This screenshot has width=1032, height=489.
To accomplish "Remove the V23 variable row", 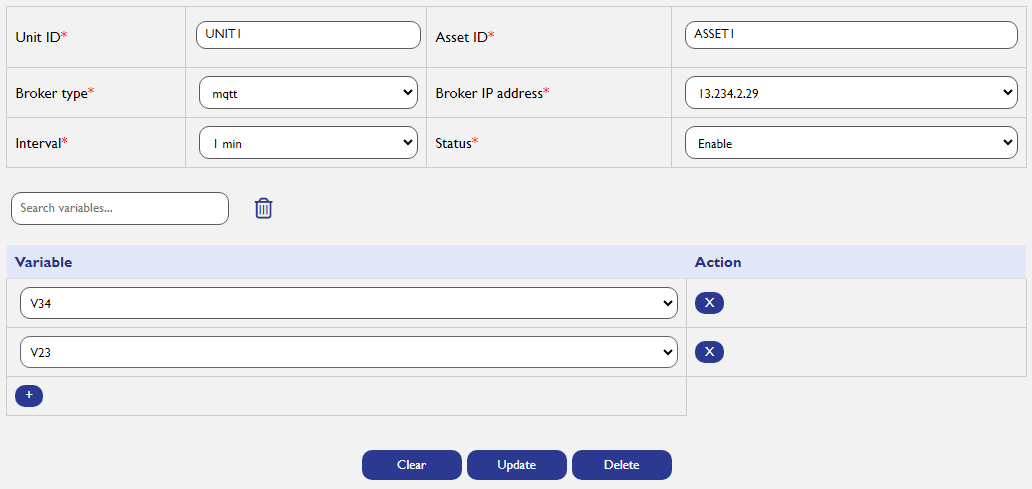I will pyautogui.click(x=710, y=352).
